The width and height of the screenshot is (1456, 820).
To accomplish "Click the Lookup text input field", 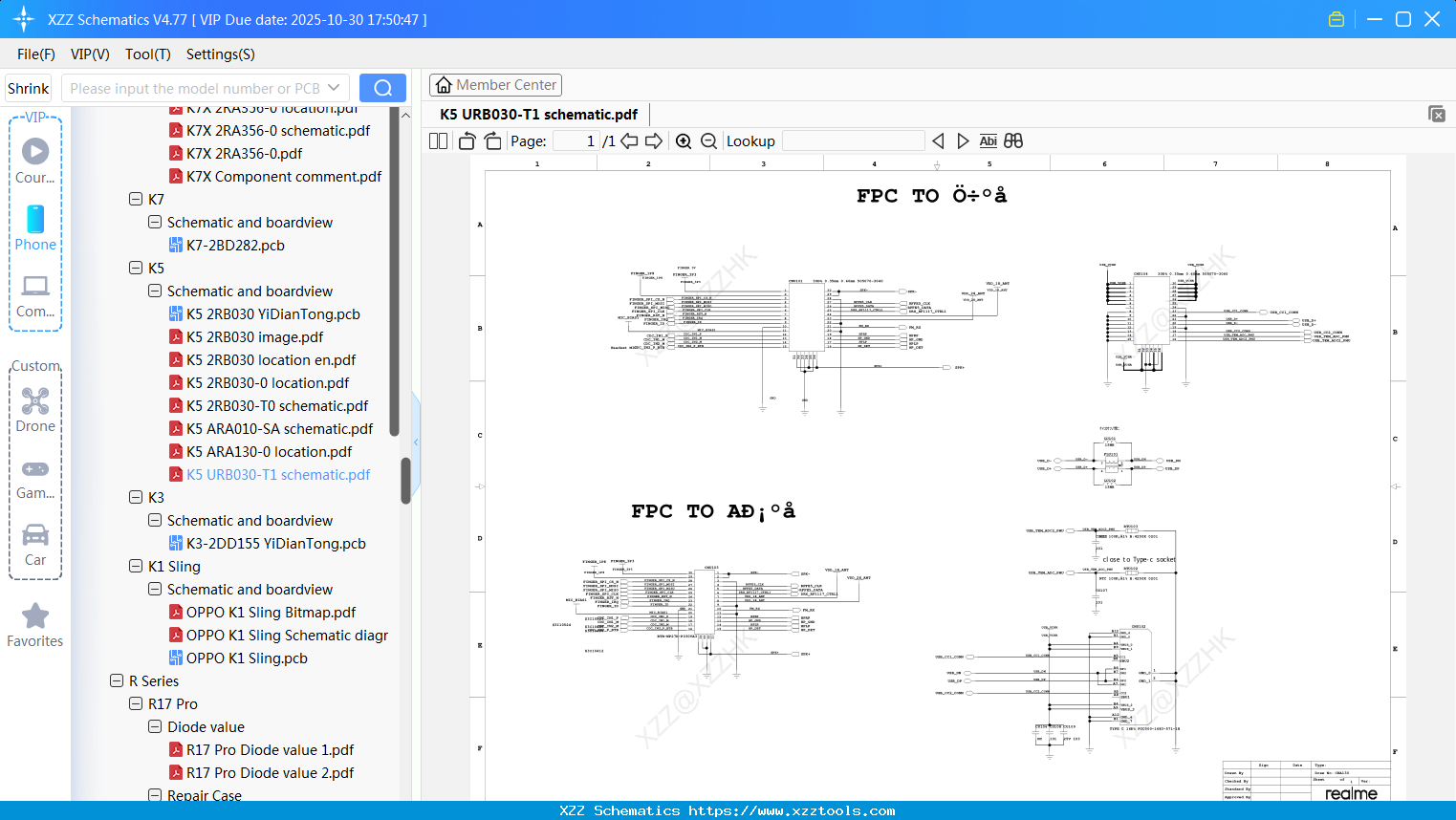I will (x=853, y=141).
